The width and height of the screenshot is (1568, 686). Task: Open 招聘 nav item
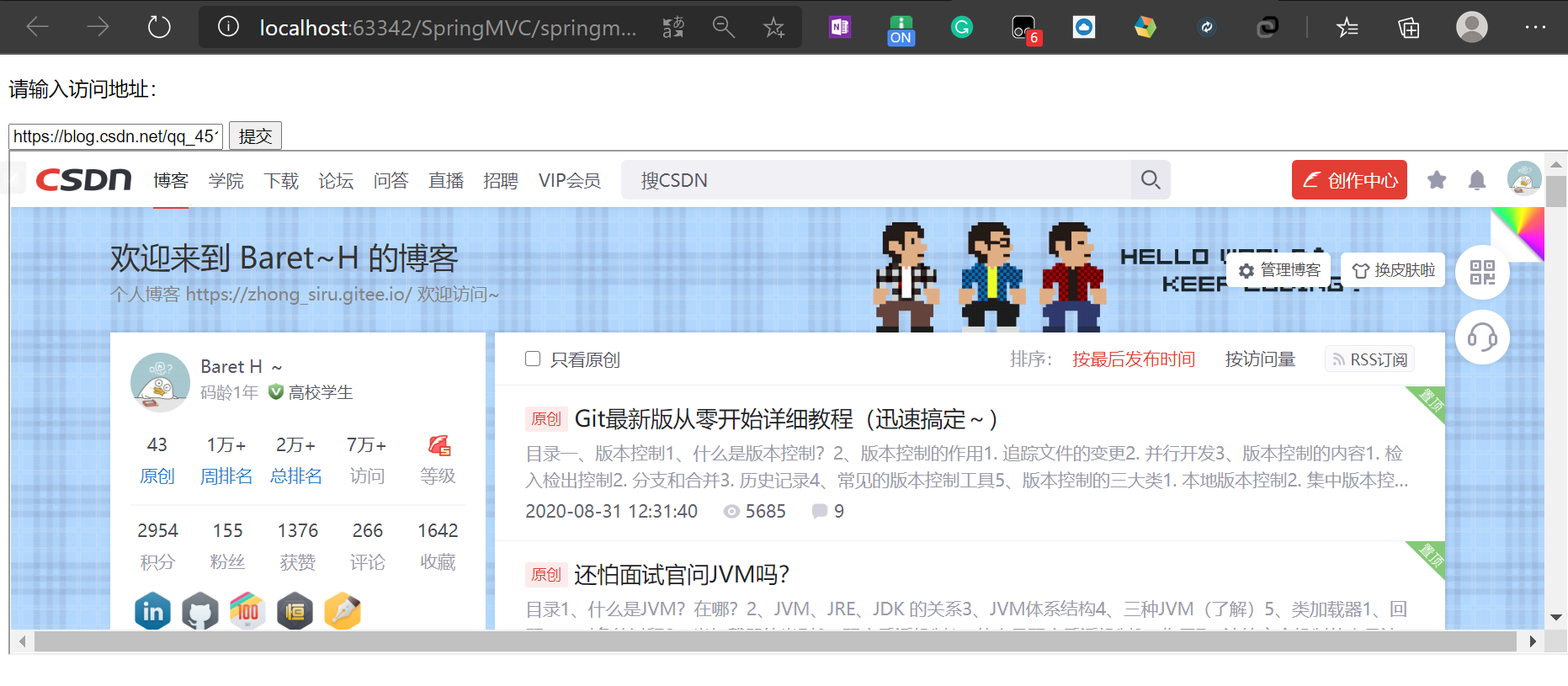click(501, 180)
